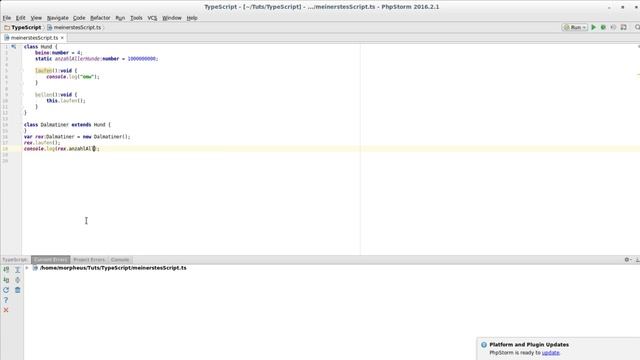Image resolution: width=640 pixels, height=360 pixels.
Task: Click the red X close icon in panel
Action: point(6,310)
